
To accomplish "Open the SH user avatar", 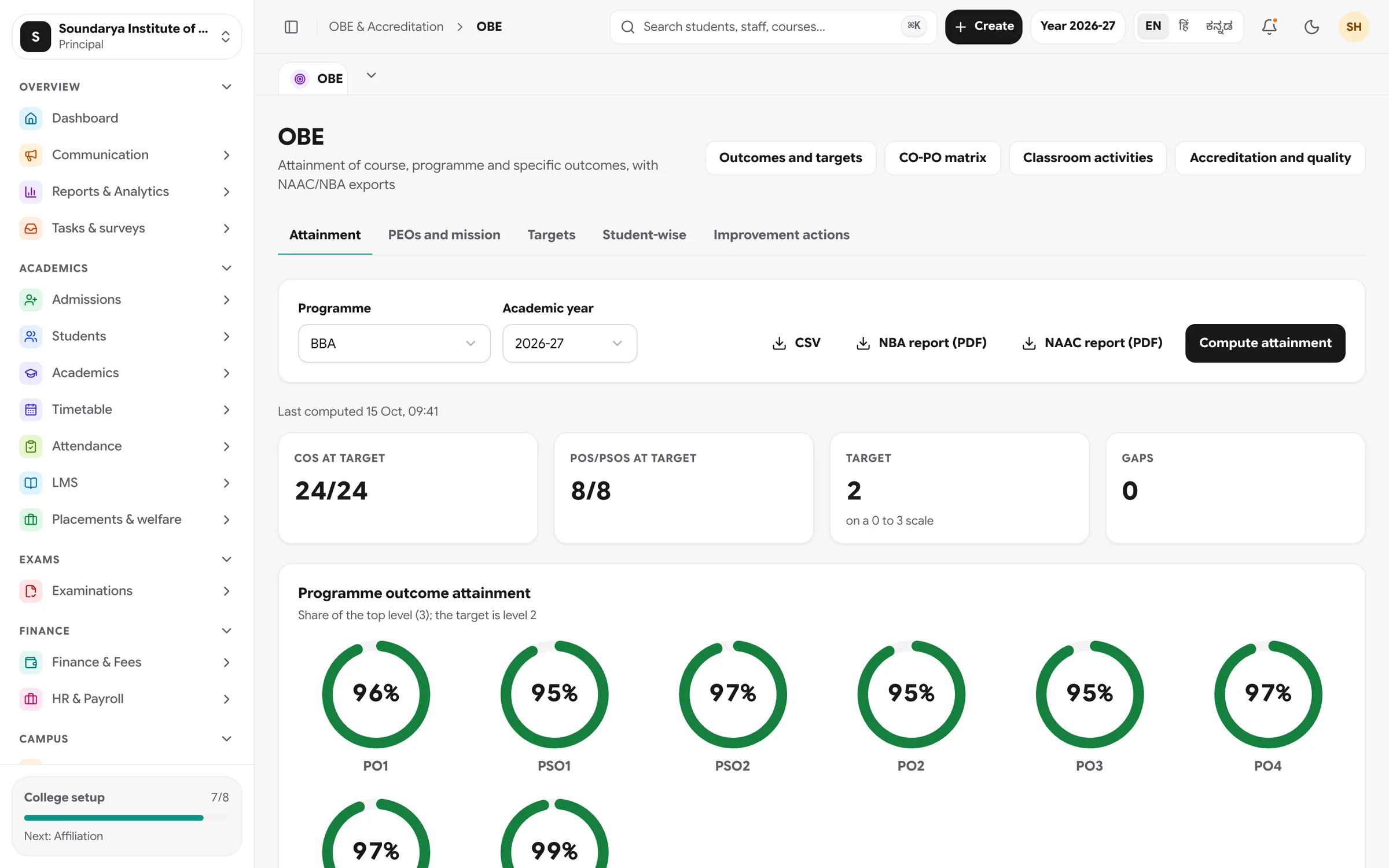I will point(1354,27).
